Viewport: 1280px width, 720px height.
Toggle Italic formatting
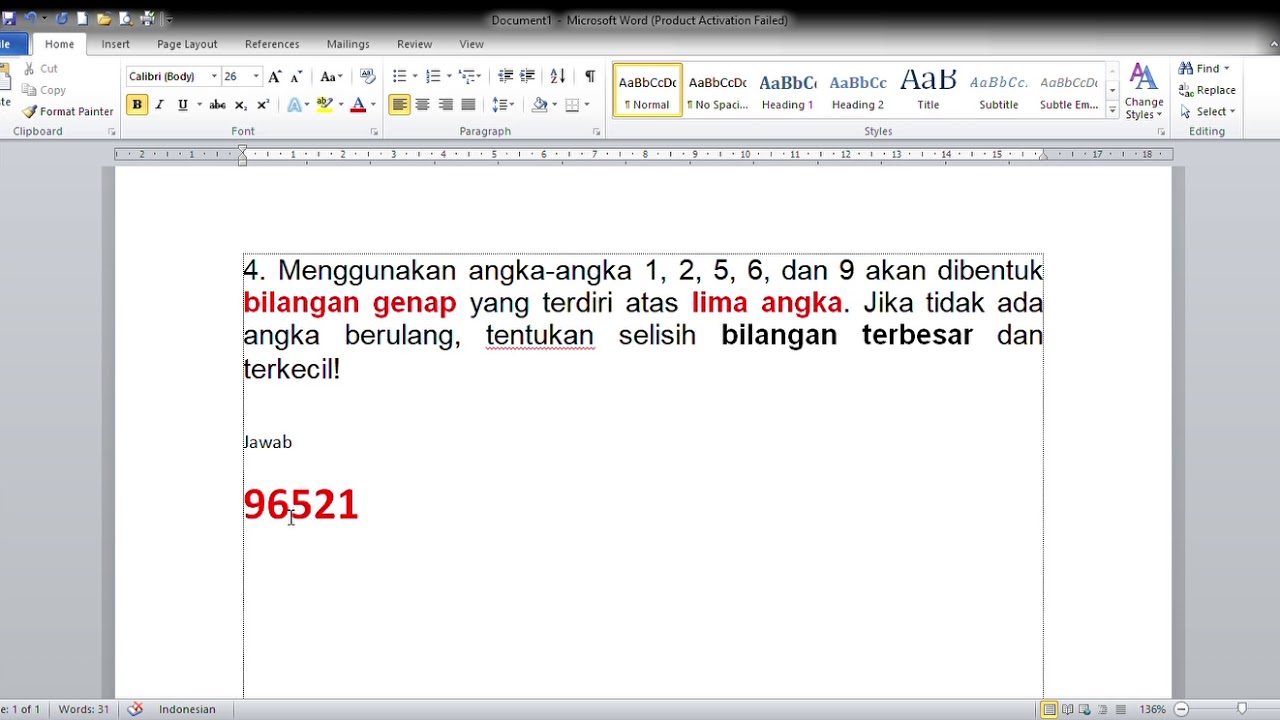coord(159,105)
